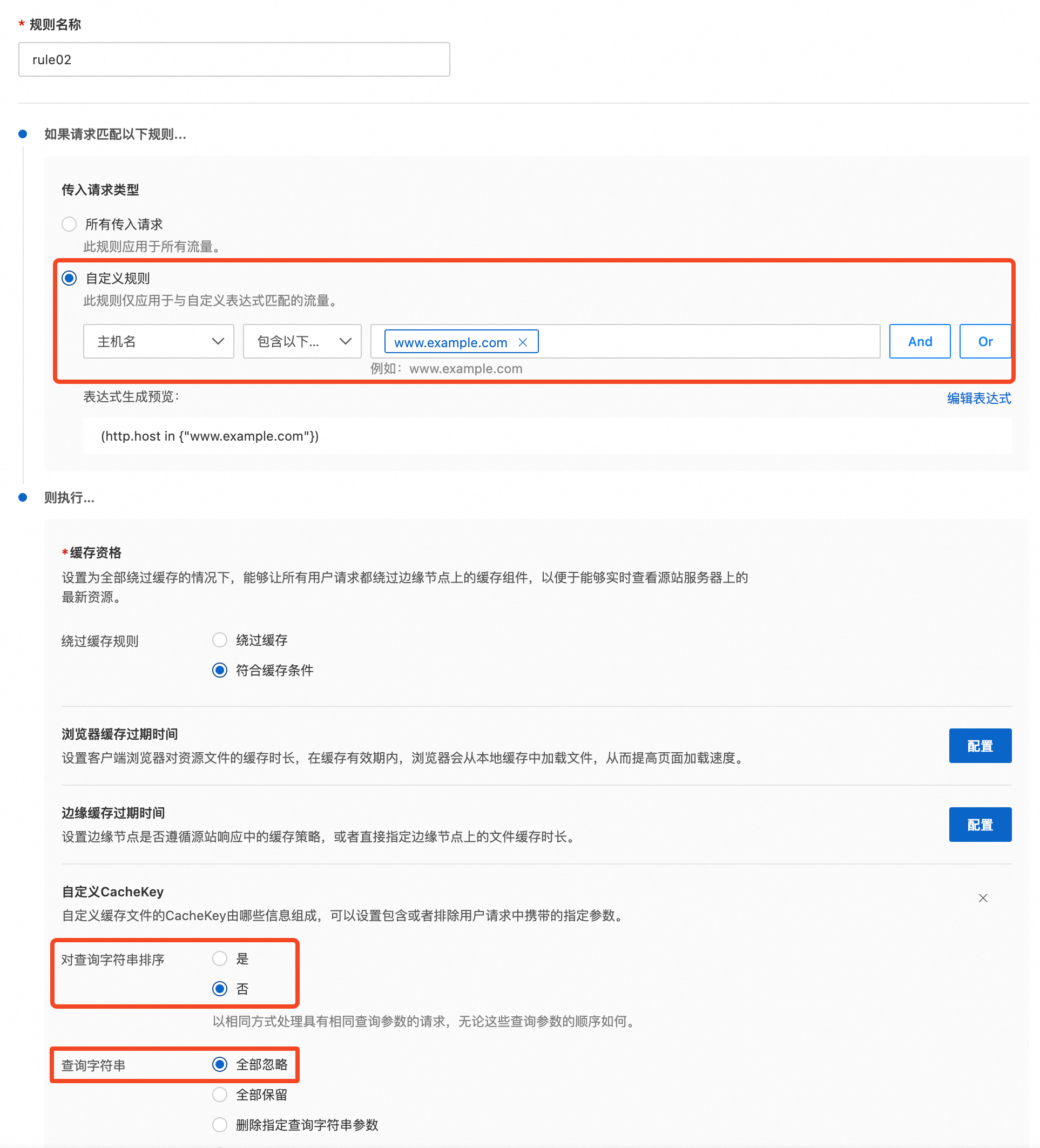This screenshot has width=1040, height=1148.
Task: Configure edge cache expiration time
Action: 980,825
